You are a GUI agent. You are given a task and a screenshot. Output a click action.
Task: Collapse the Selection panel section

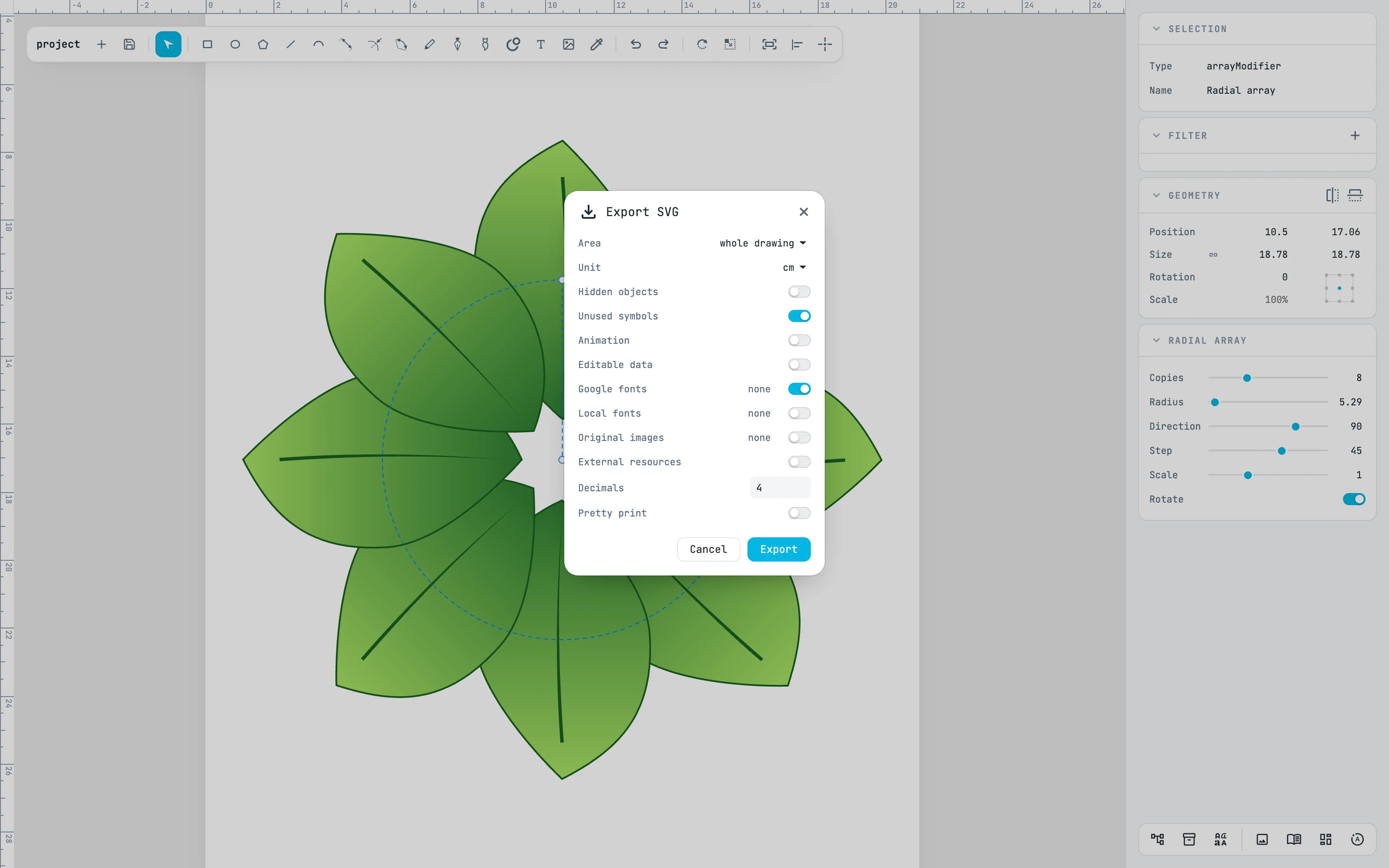(1156, 29)
